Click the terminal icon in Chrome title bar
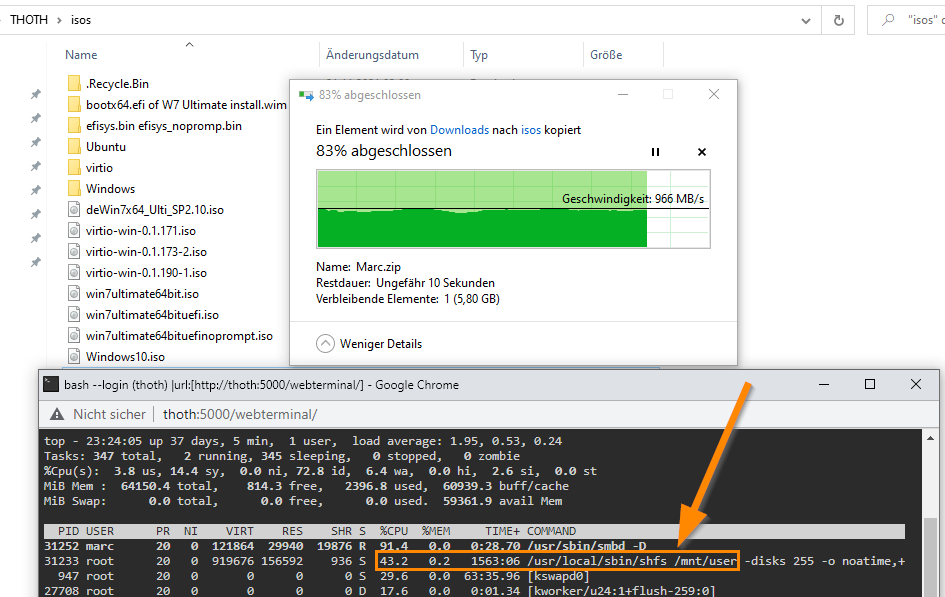Image resolution: width=945 pixels, height=597 pixels. tap(51, 384)
